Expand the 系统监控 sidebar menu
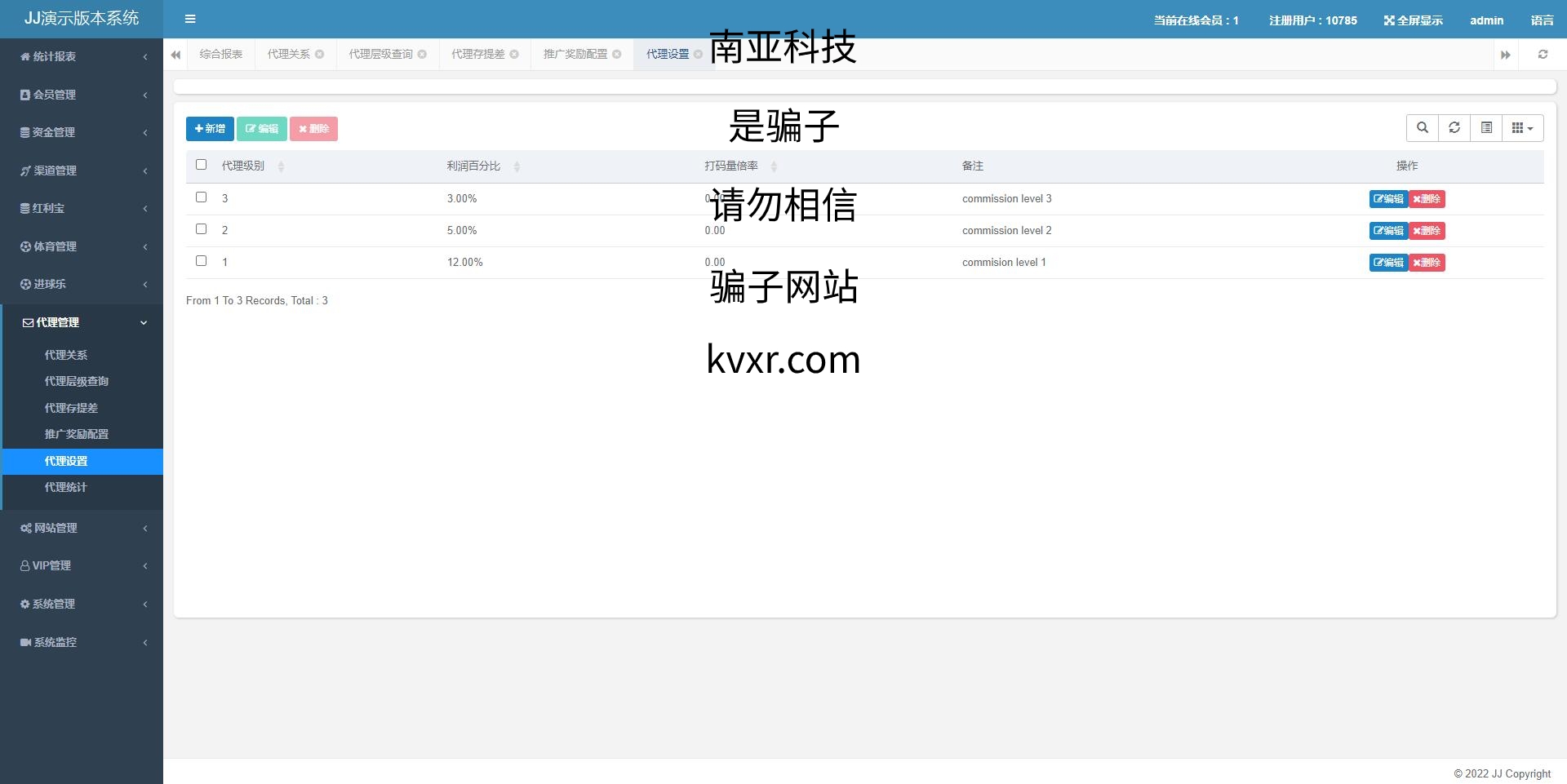The height and width of the screenshot is (784, 1567). click(x=82, y=642)
